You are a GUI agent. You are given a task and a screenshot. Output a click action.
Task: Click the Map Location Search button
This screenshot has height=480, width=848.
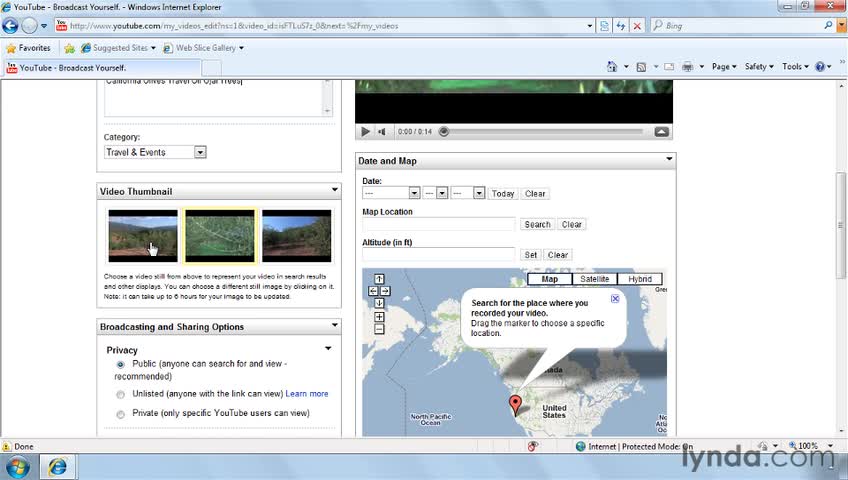point(537,224)
